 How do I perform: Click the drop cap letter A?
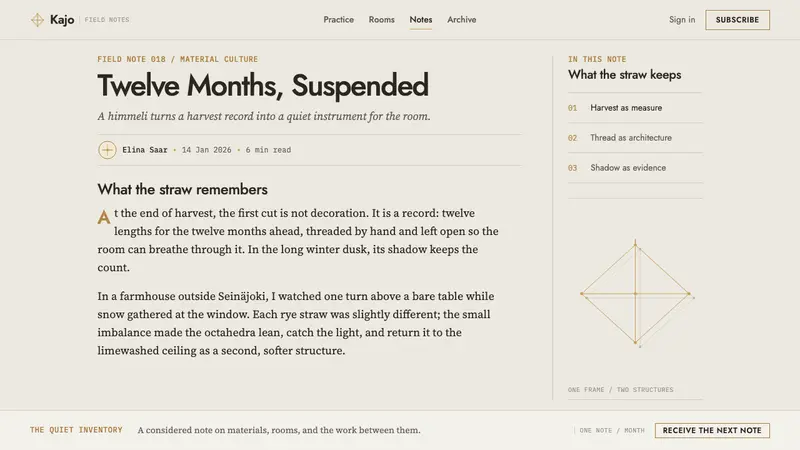pyautogui.click(x=104, y=217)
